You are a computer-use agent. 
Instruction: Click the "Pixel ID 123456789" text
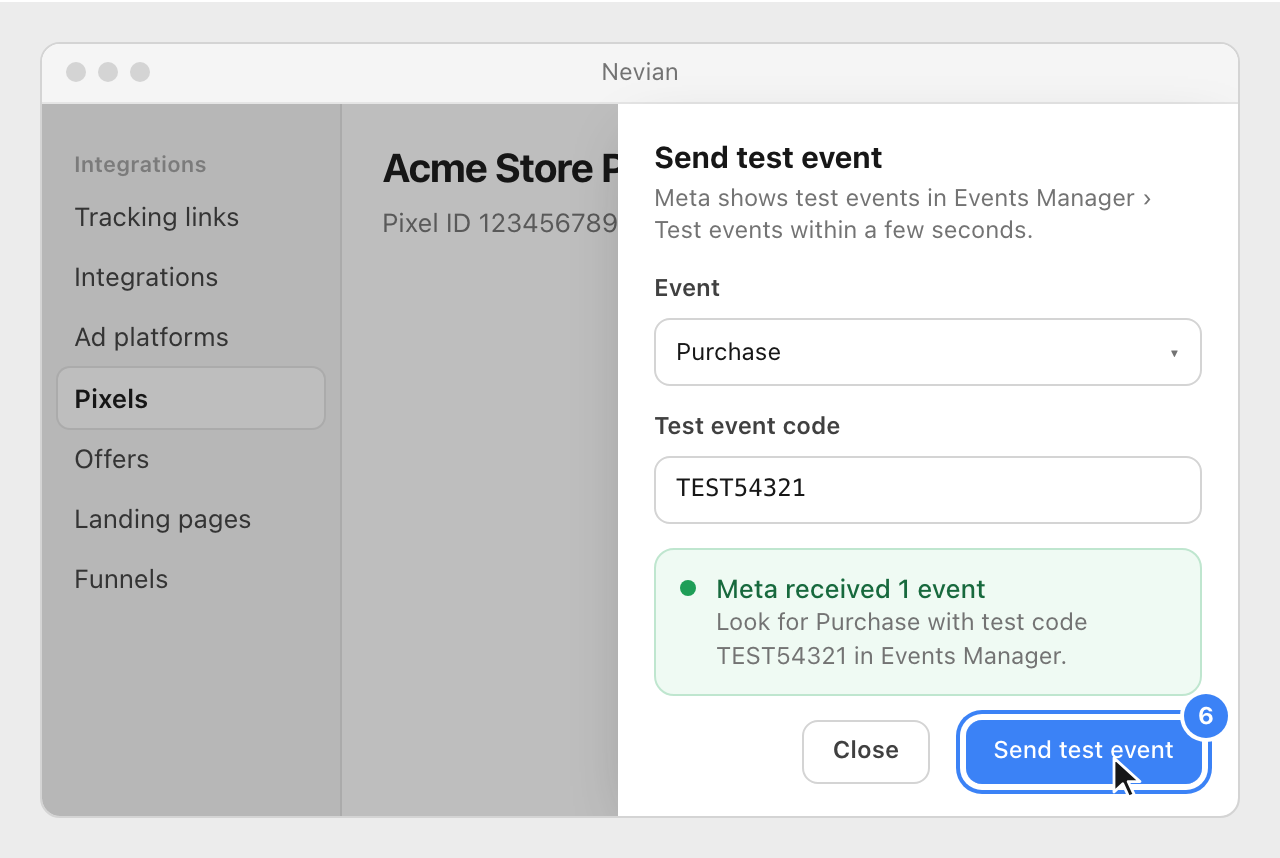pyautogui.click(x=500, y=223)
